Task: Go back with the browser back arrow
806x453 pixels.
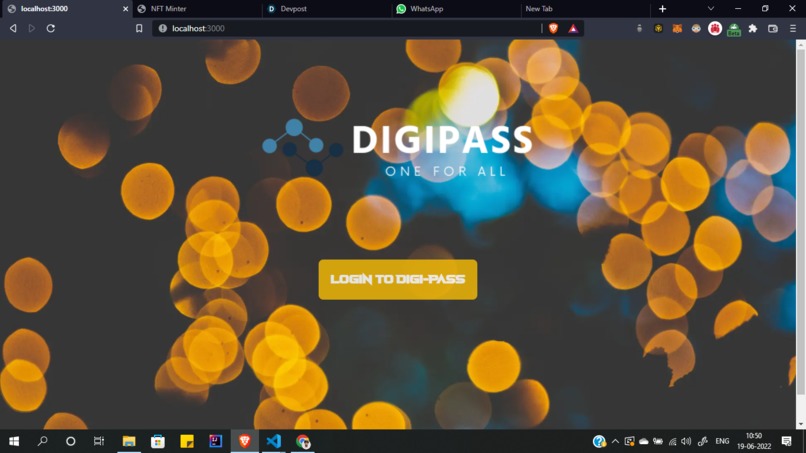Action: coord(13,28)
